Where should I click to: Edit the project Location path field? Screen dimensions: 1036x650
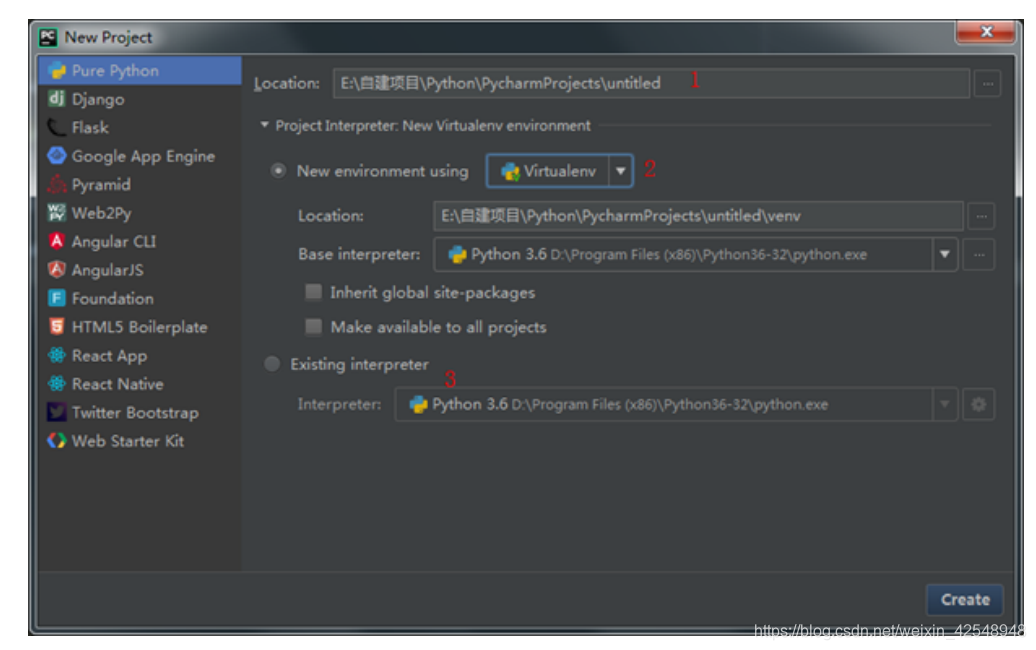pos(651,83)
